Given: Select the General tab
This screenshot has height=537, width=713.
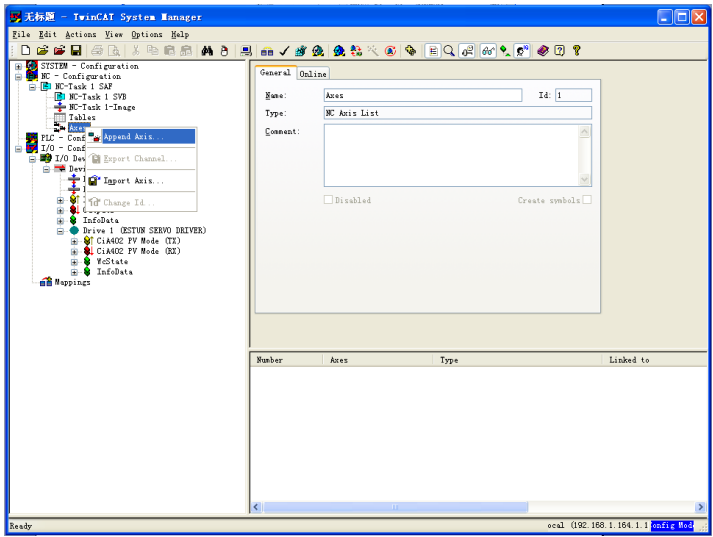Looking at the screenshot, I should coord(275,73).
